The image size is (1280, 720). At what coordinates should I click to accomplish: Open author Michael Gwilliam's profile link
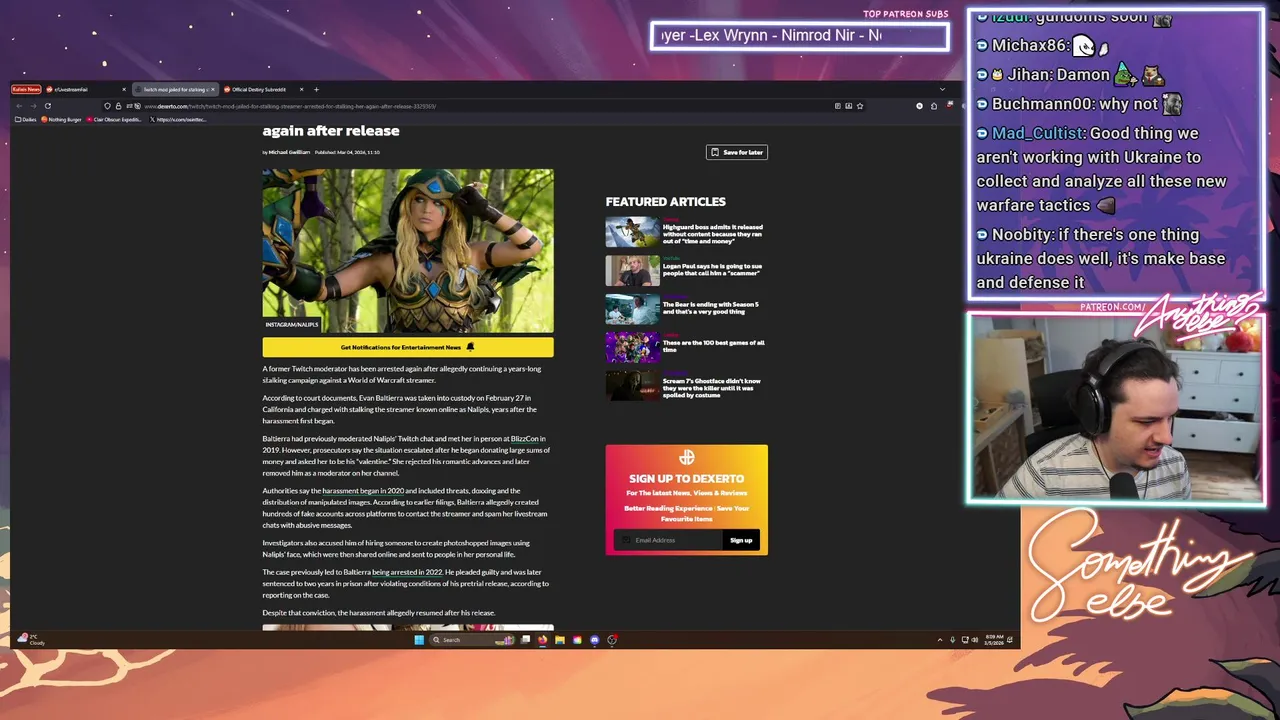pyautogui.click(x=289, y=152)
